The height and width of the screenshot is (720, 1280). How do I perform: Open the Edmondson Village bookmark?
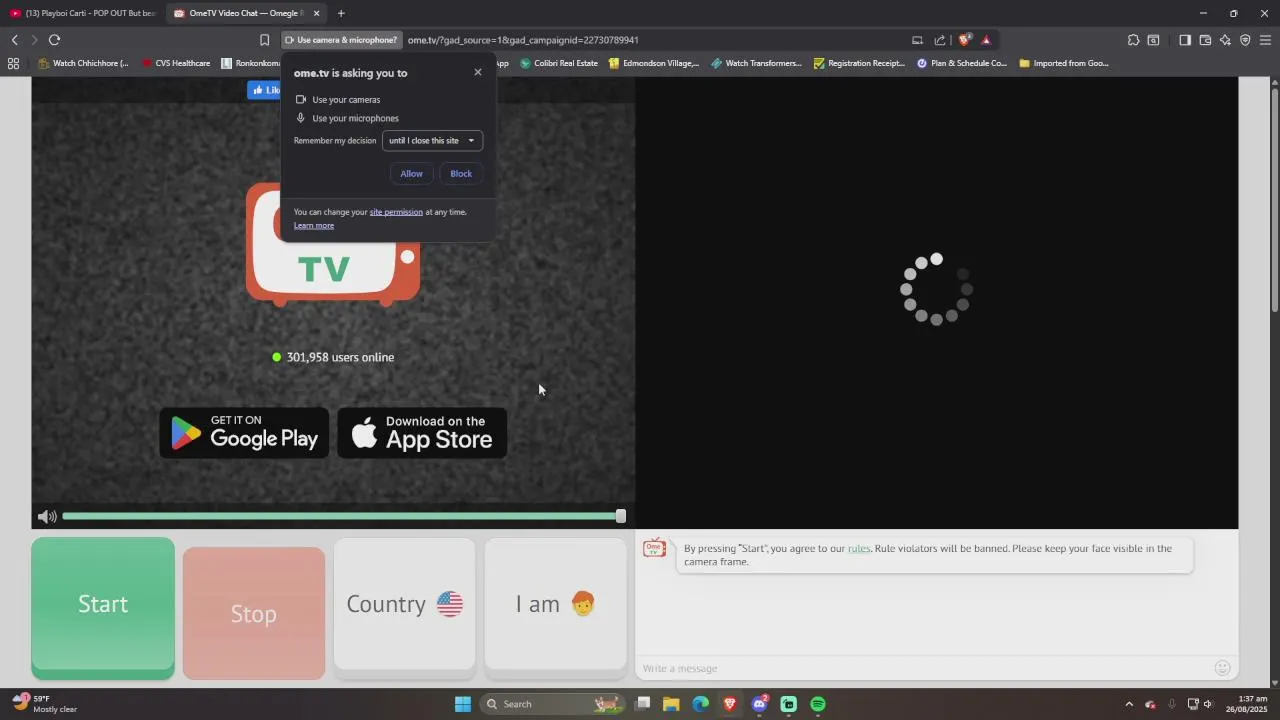[x=654, y=63]
